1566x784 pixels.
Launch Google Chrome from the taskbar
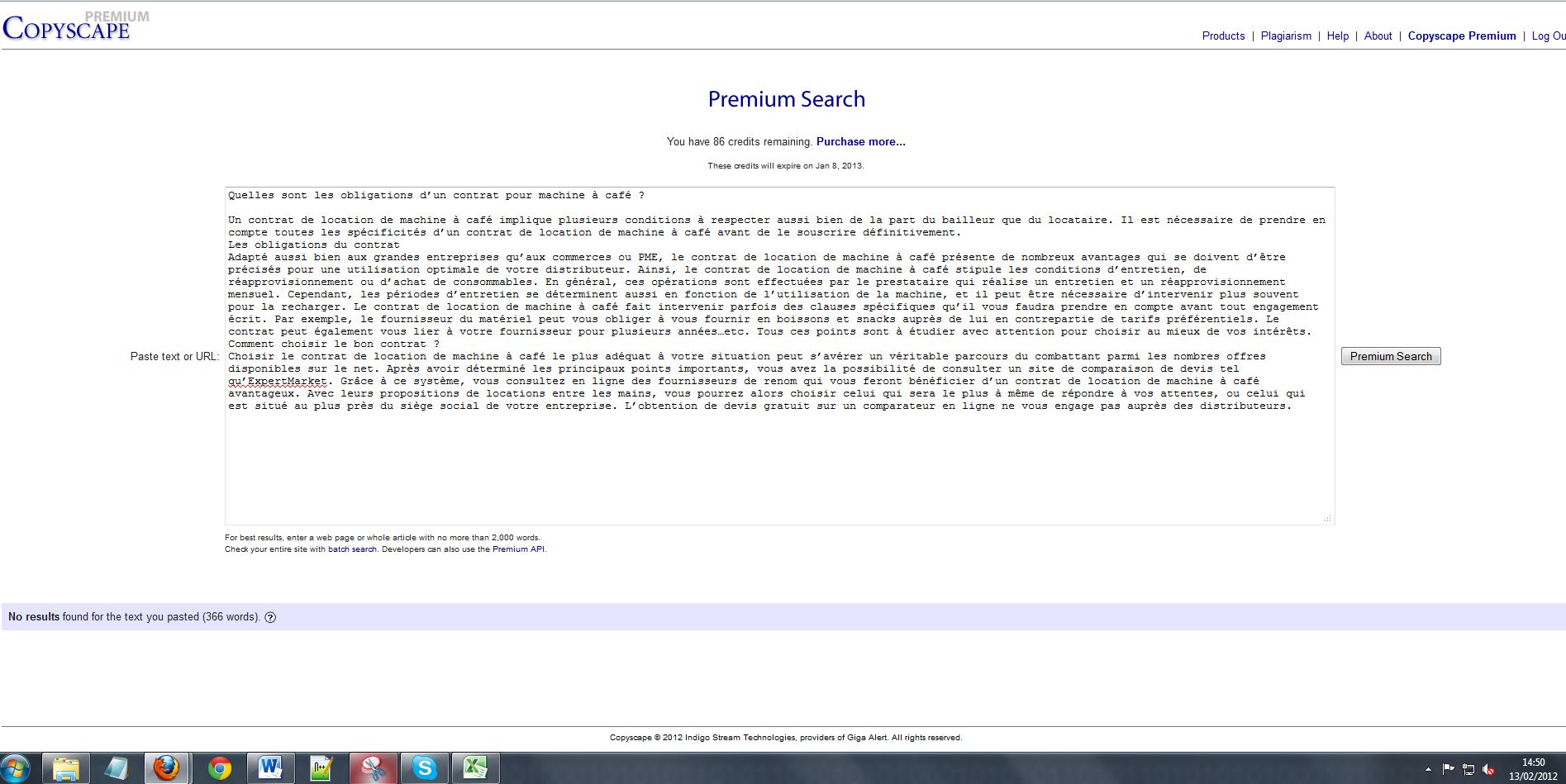[219, 768]
